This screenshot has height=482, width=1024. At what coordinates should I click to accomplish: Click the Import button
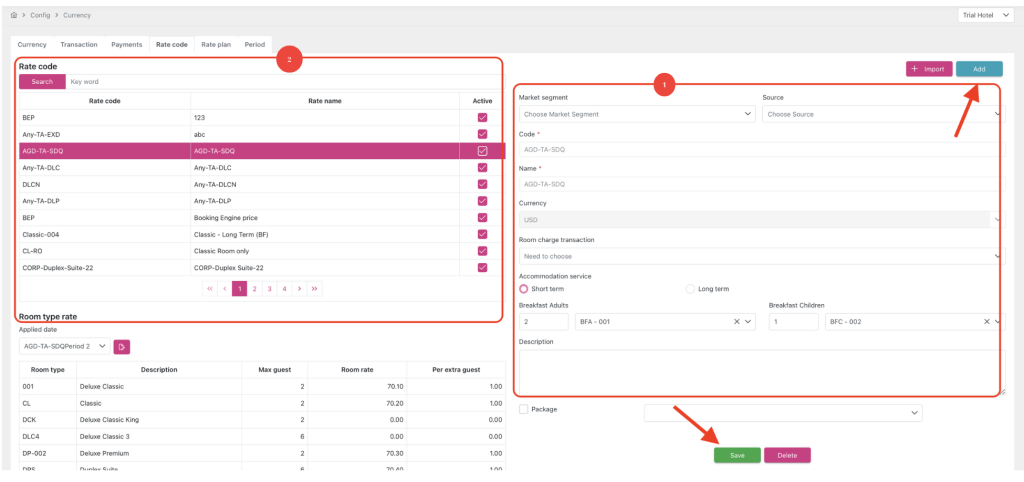click(x=929, y=69)
